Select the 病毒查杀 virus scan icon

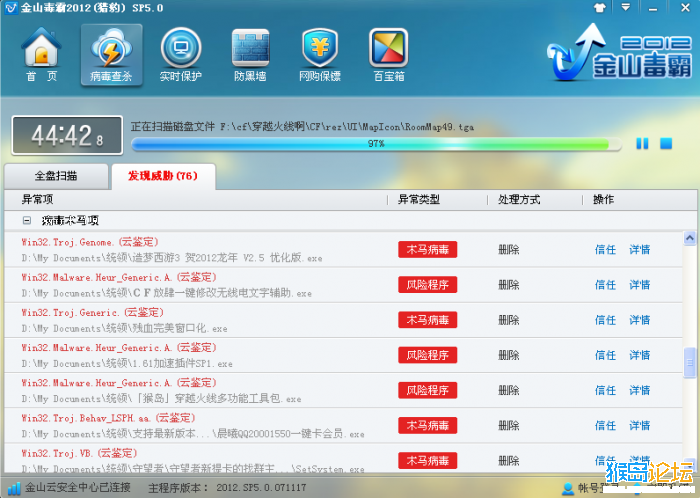click(111, 55)
